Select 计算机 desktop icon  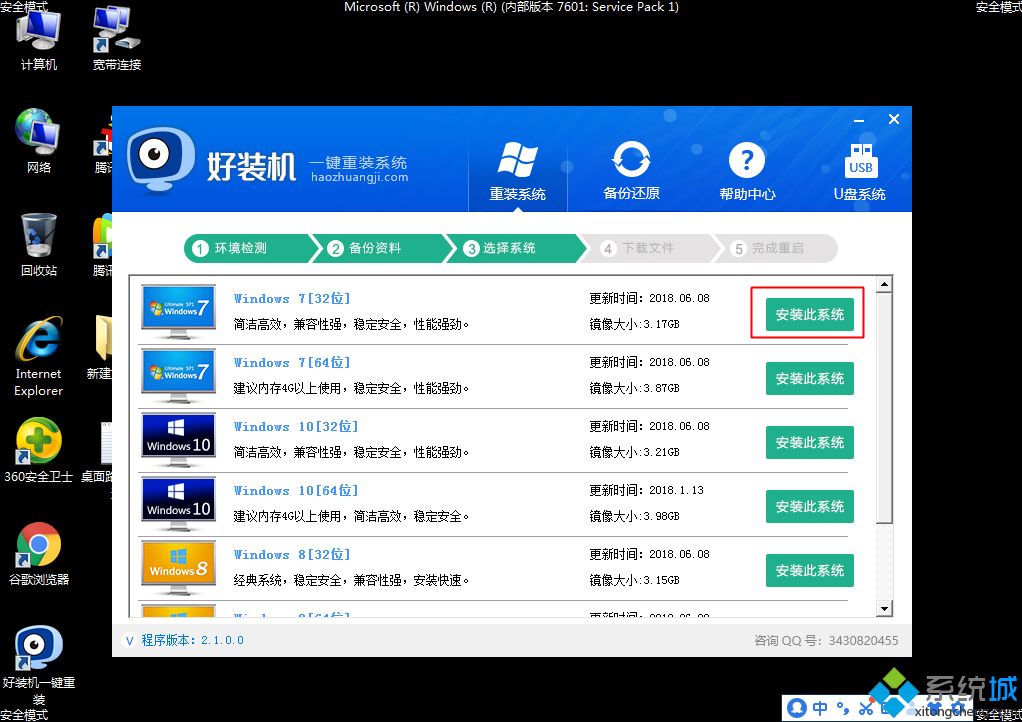pyautogui.click(x=38, y=40)
